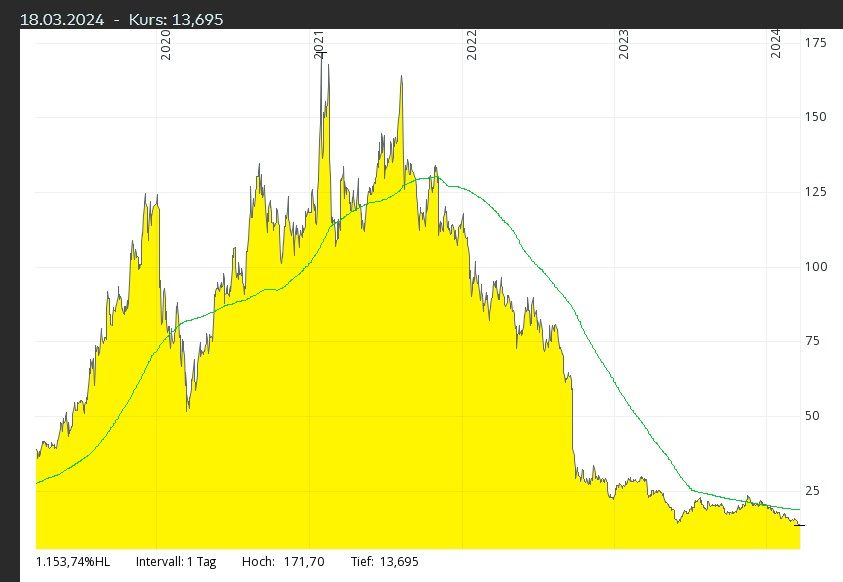Click the 175 price axis label
Viewport: 843px width, 582px height.
coord(814,42)
